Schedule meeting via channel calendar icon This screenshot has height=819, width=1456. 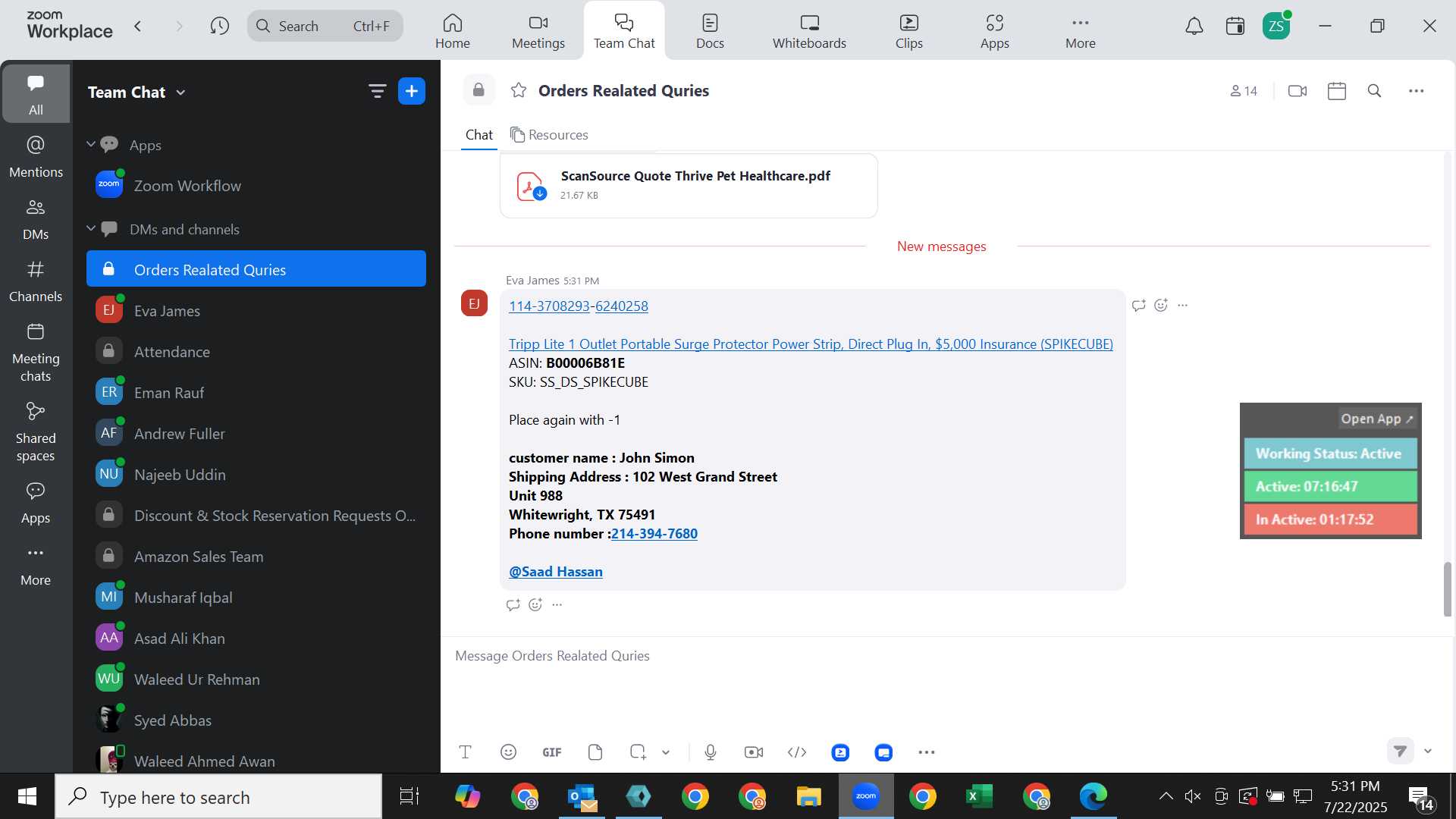(x=1337, y=91)
